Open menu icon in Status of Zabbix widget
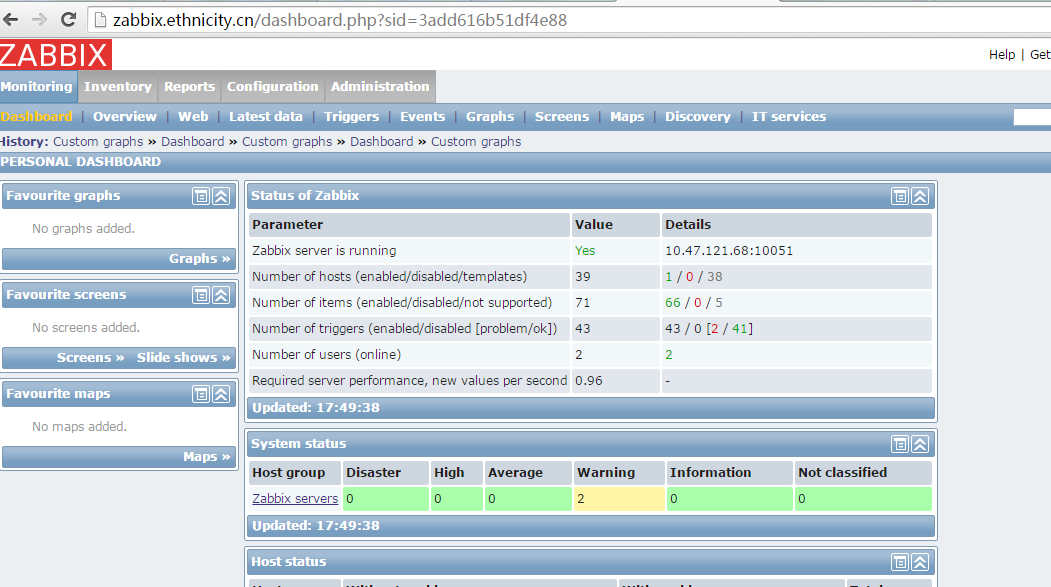 tap(900, 196)
